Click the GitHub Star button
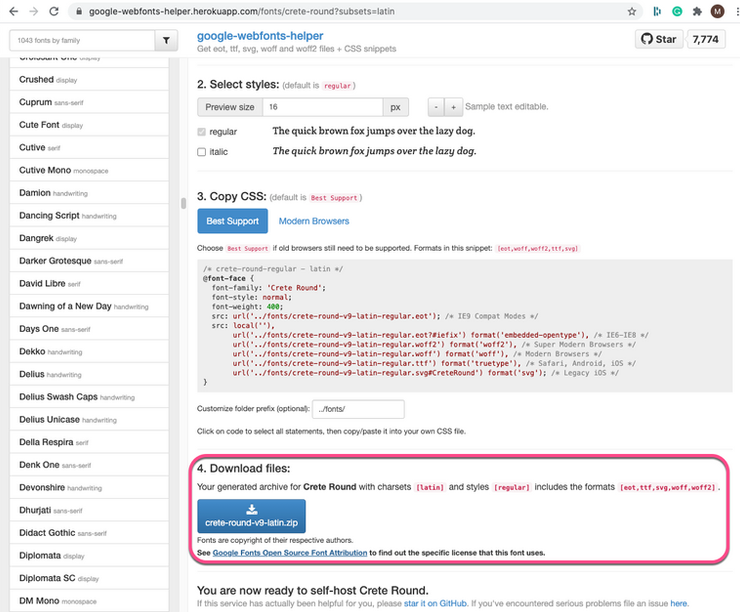The width and height of the screenshot is (740, 612). [661, 40]
